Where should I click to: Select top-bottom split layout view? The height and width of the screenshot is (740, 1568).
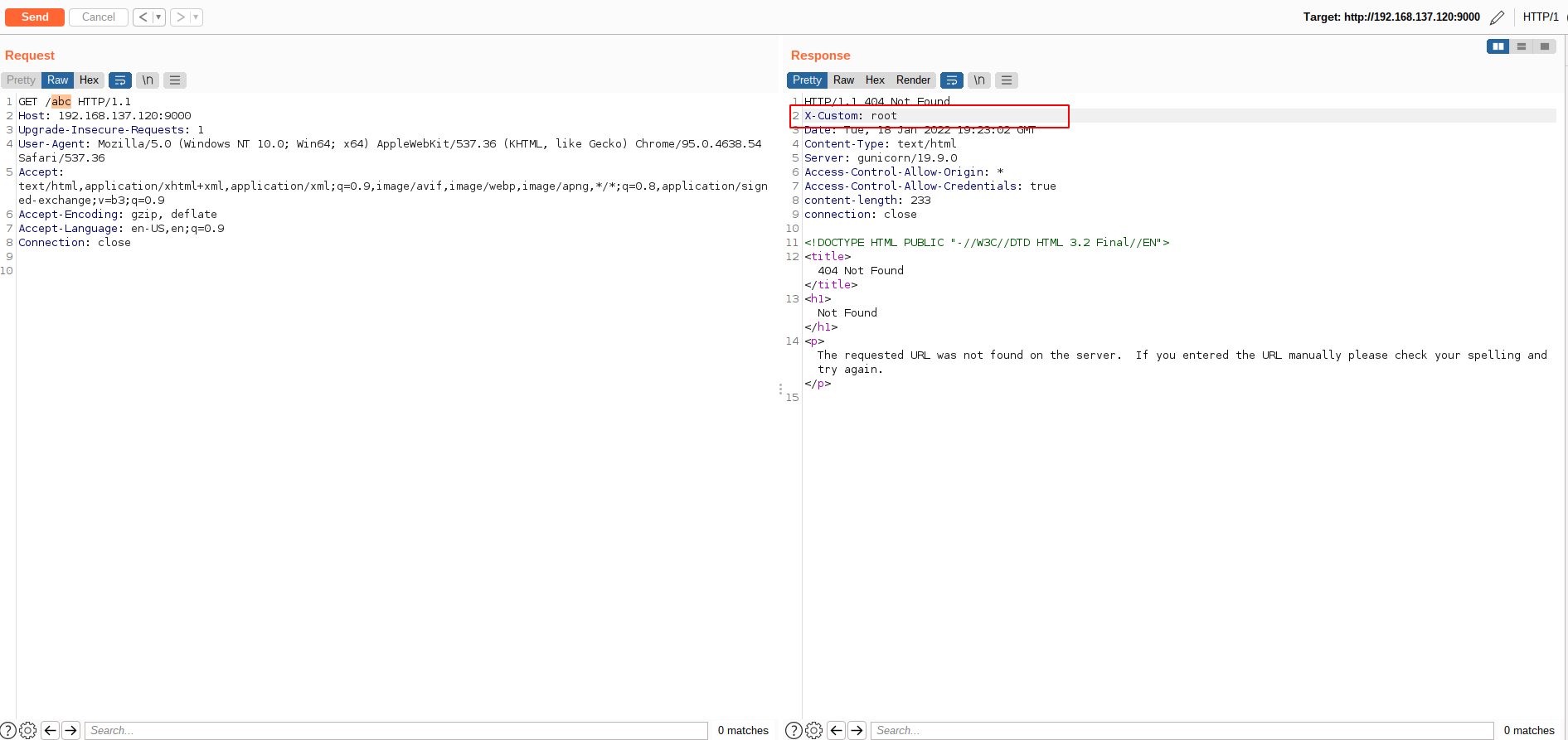1522,46
